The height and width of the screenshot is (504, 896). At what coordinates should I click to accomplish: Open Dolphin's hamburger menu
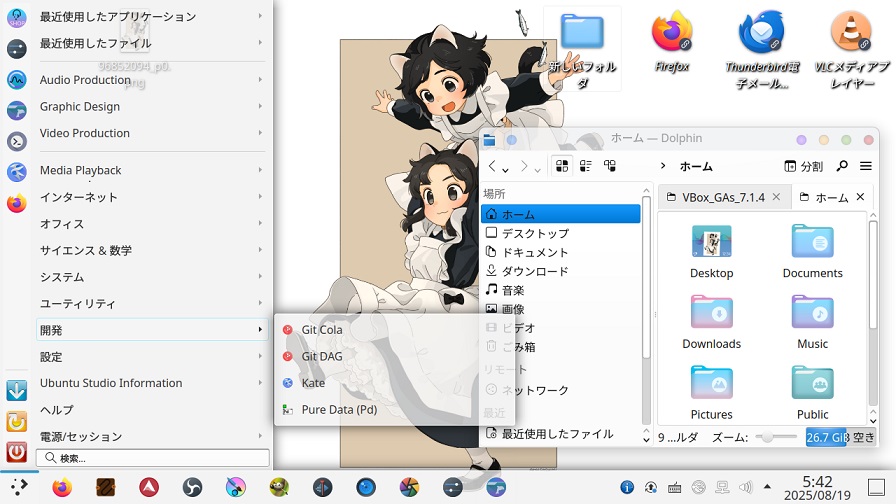(x=866, y=166)
